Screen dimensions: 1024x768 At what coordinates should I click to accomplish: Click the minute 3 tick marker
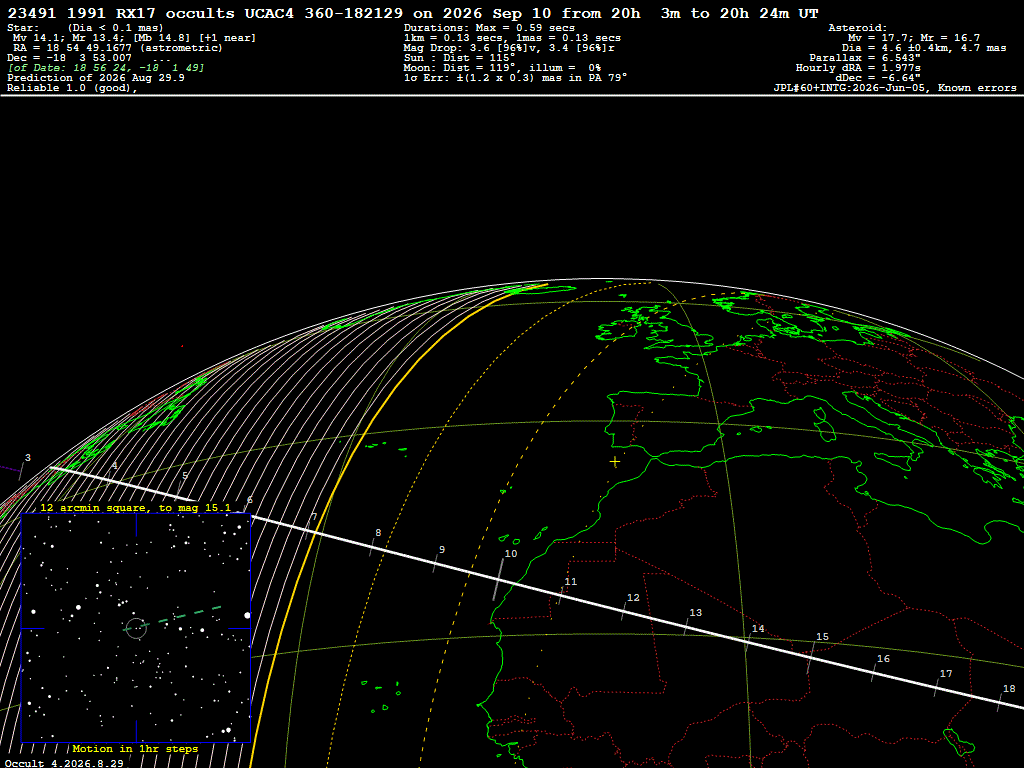pyautogui.click(x=22, y=470)
